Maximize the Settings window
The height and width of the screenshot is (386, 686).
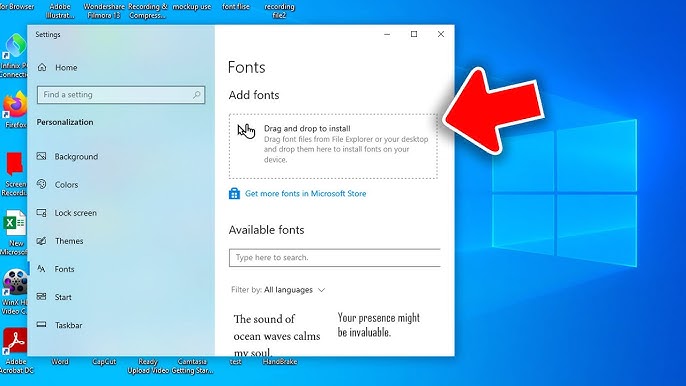click(414, 34)
